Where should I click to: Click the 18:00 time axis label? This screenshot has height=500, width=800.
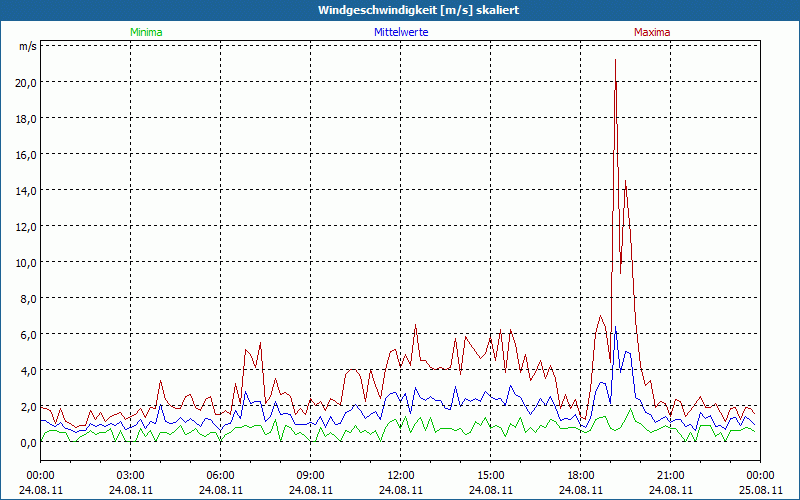[x=581, y=476]
